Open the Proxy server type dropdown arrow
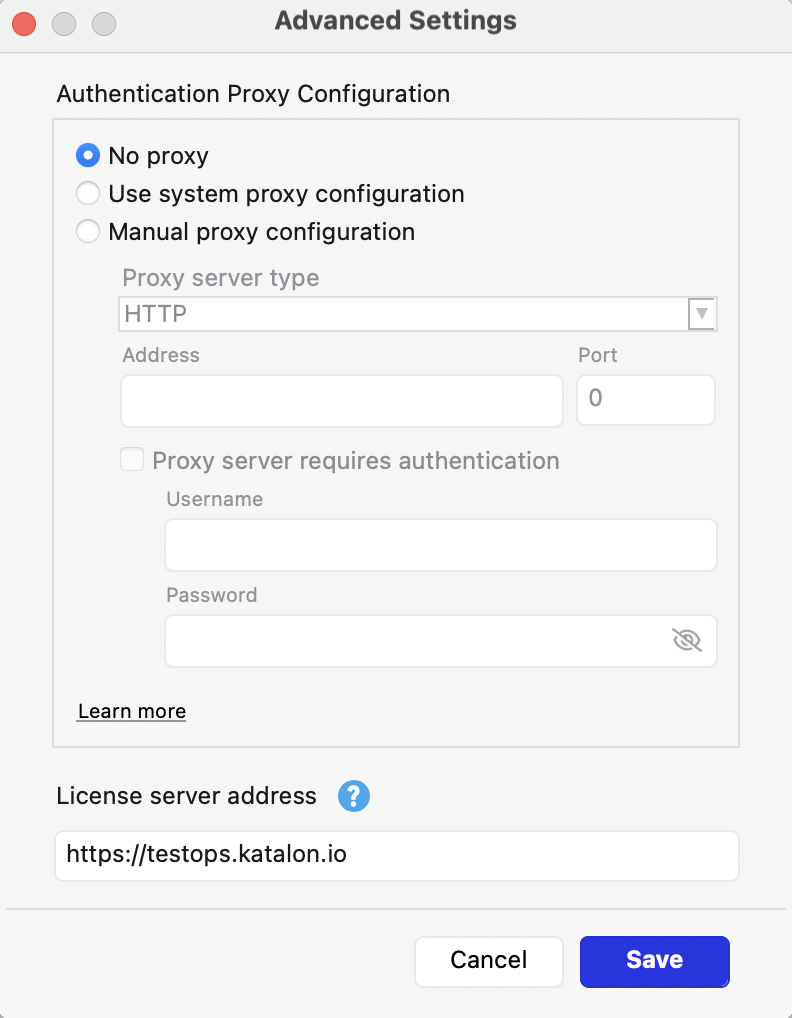 [702, 314]
